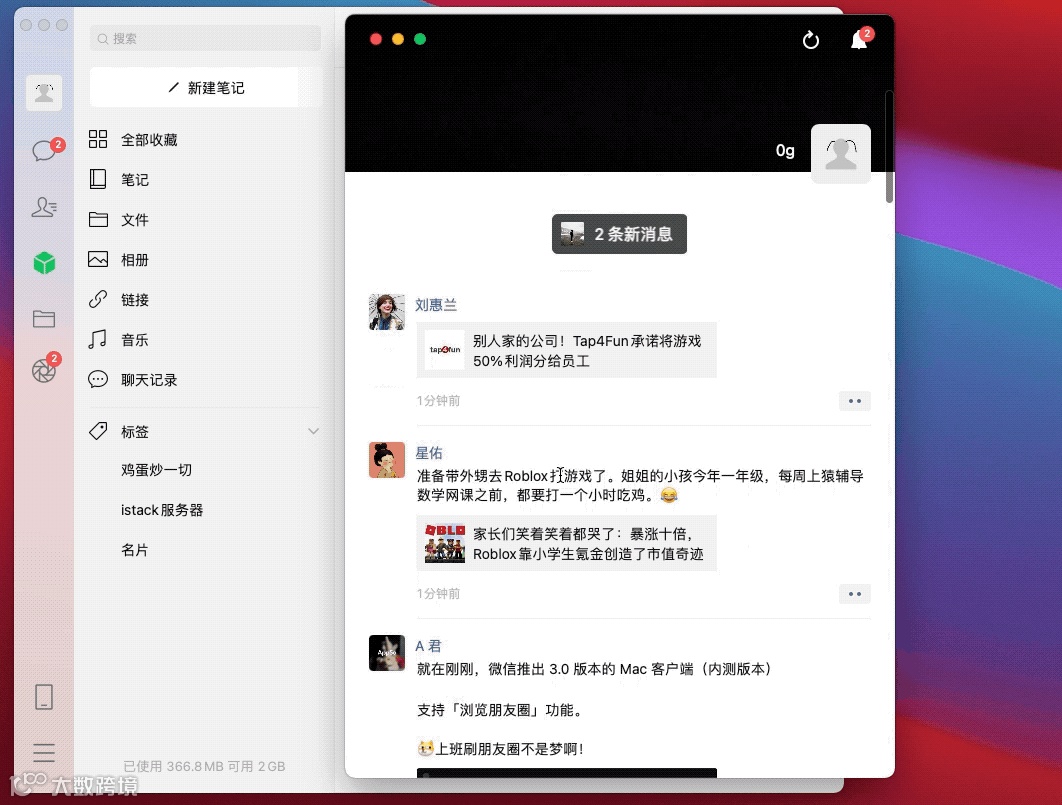Select 文件 category
Viewport: 1062px width, 805px height.
(x=203, y=219)
